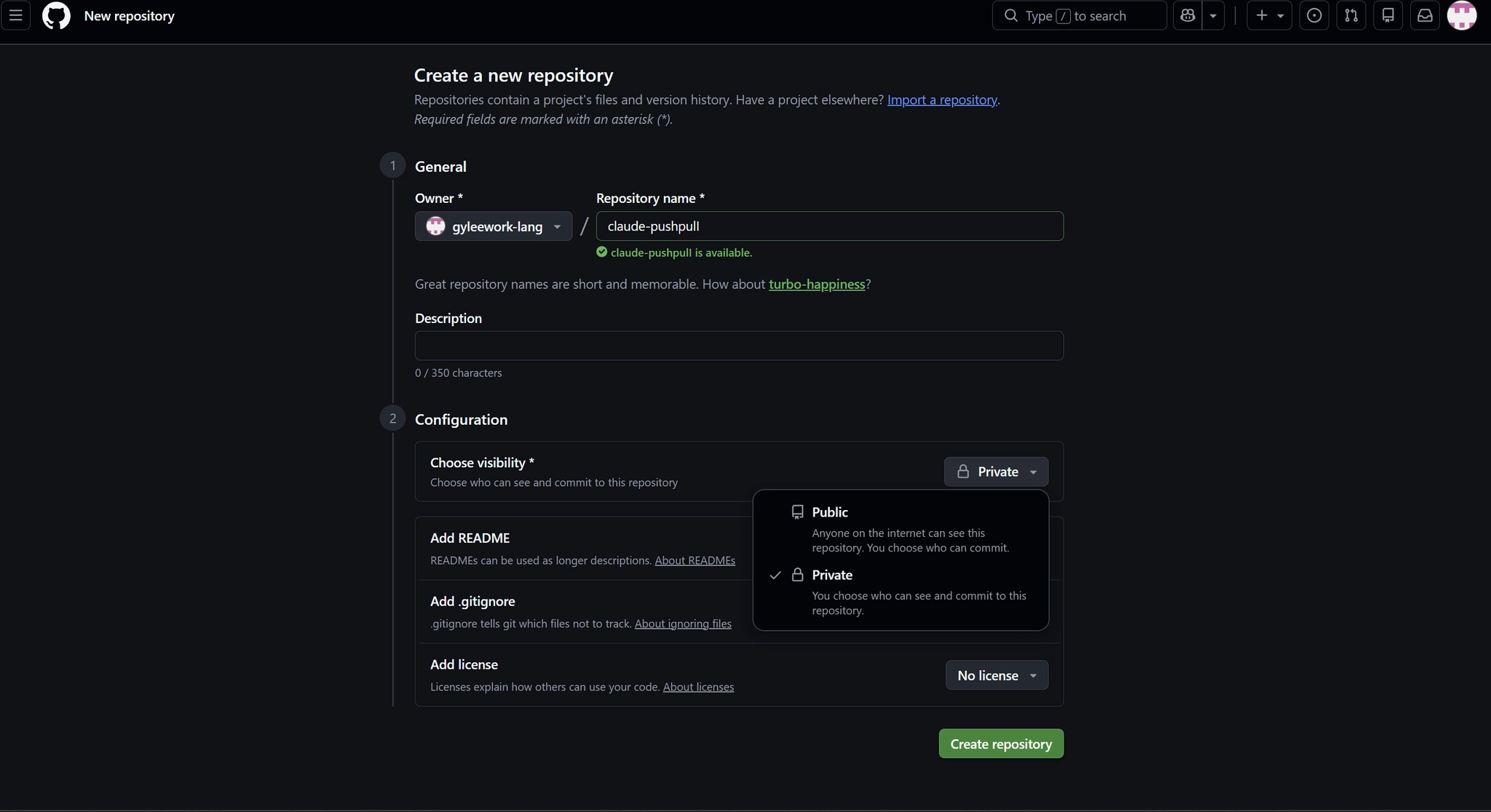Select the Private visibility option
This screenshot has width=1491, height=812.
point(901,592)
